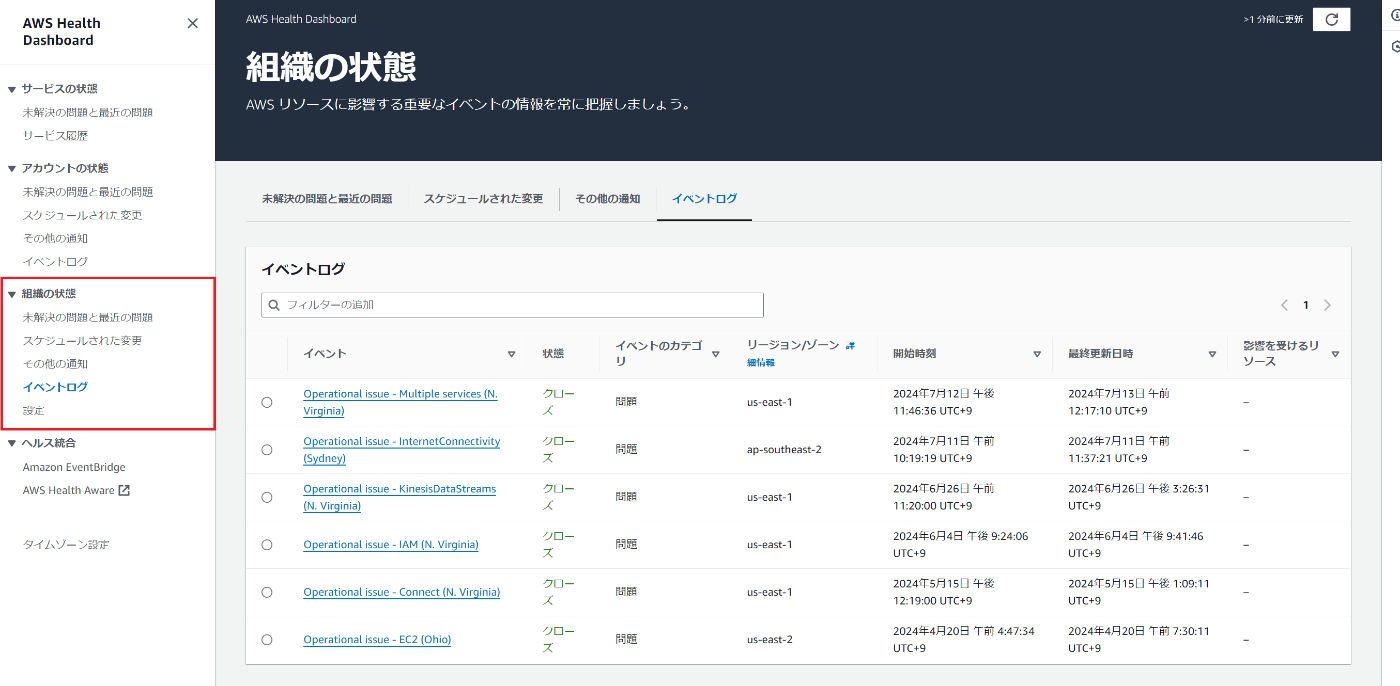
Task: Click the us-east-2 region cell
Action: click(769, 640)
